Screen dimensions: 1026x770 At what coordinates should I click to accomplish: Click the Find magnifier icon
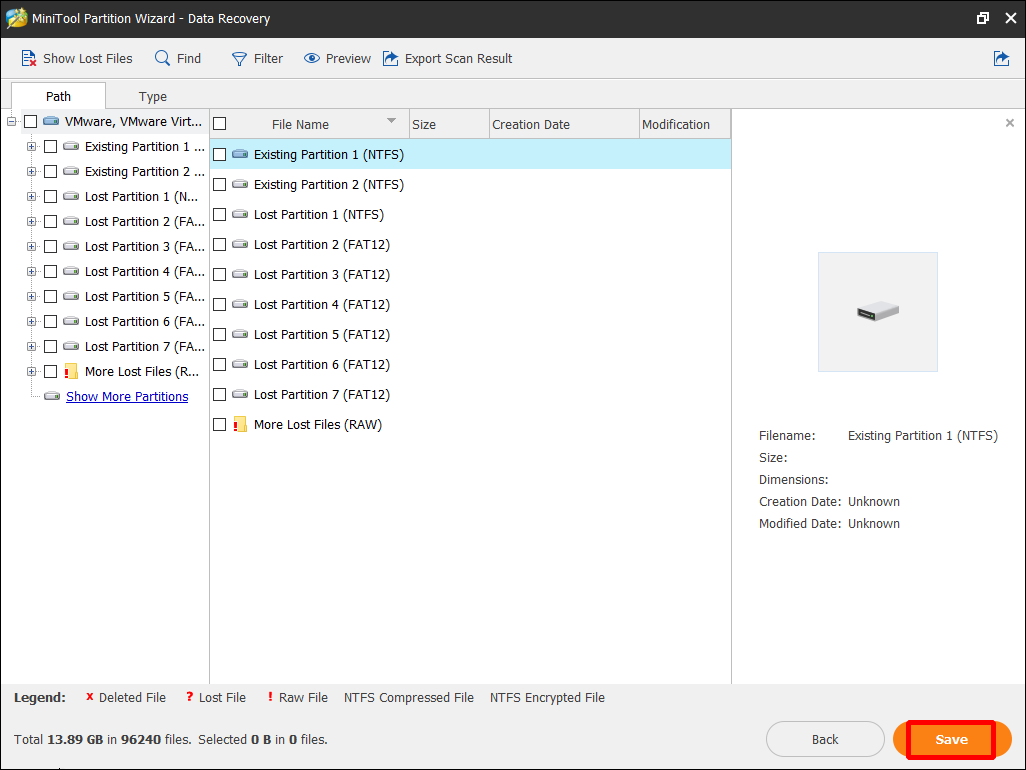[x=162, y=58]
